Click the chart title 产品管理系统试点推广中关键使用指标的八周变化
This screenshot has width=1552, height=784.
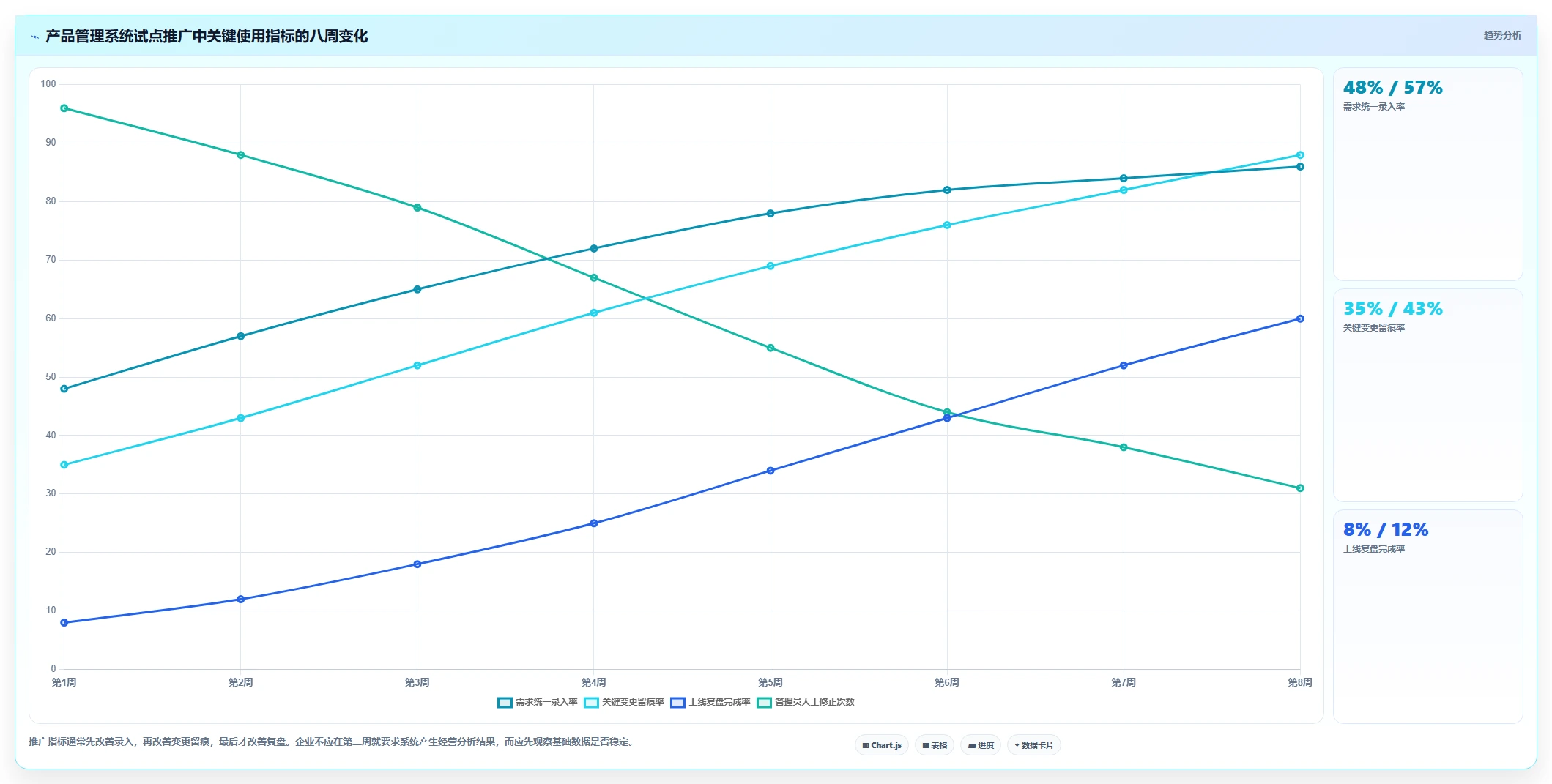click(207, 36)
